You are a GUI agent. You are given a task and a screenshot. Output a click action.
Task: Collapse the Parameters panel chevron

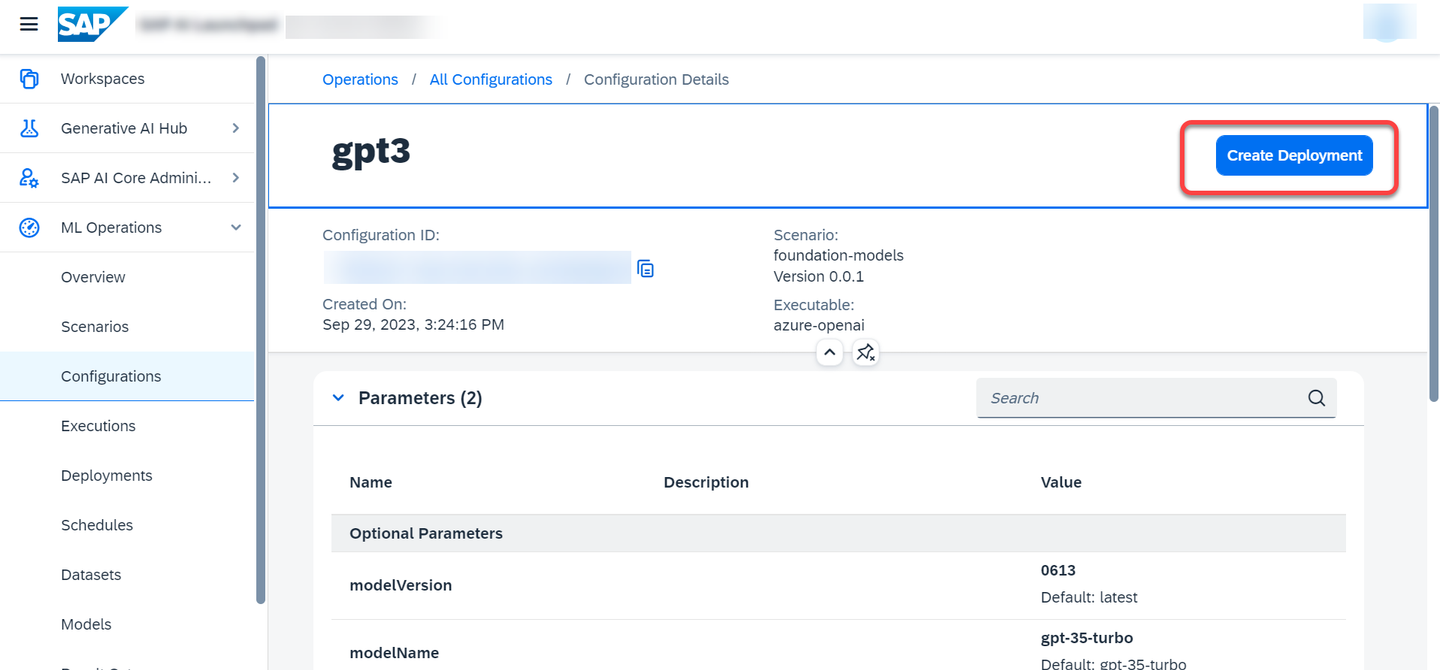coord(338,398)
